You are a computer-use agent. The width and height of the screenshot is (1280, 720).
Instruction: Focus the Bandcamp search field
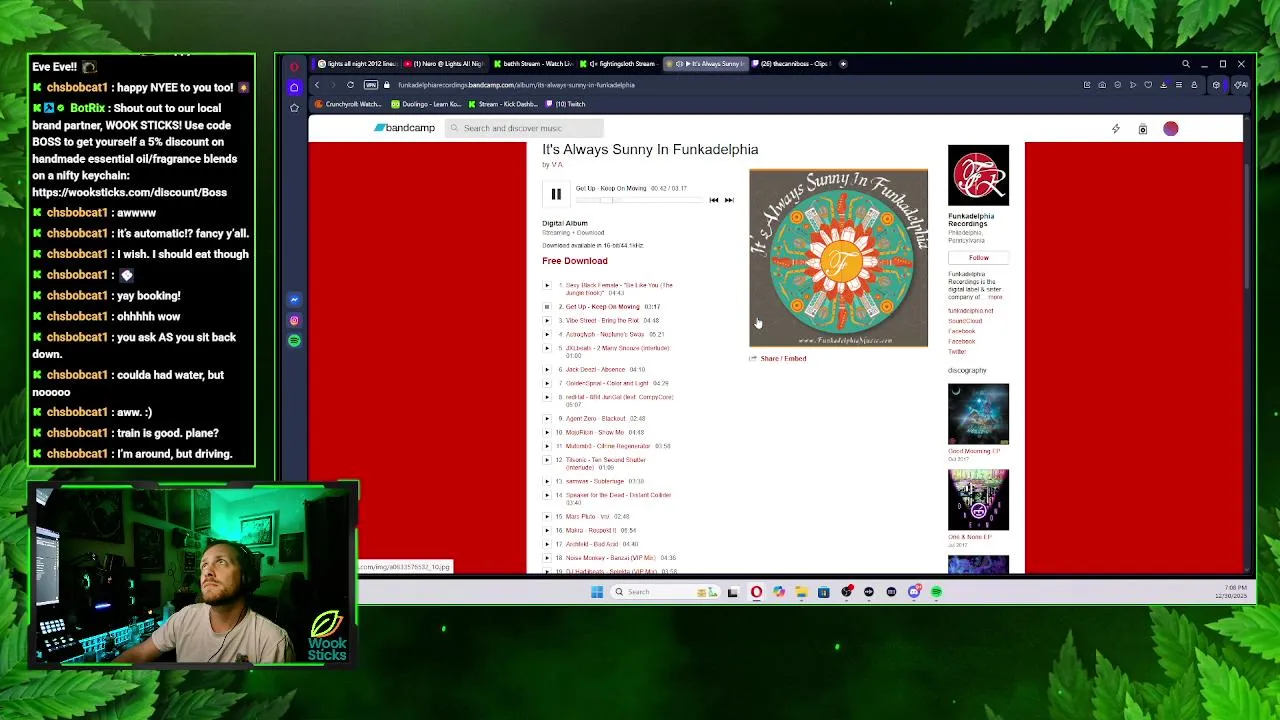point(524,128)
